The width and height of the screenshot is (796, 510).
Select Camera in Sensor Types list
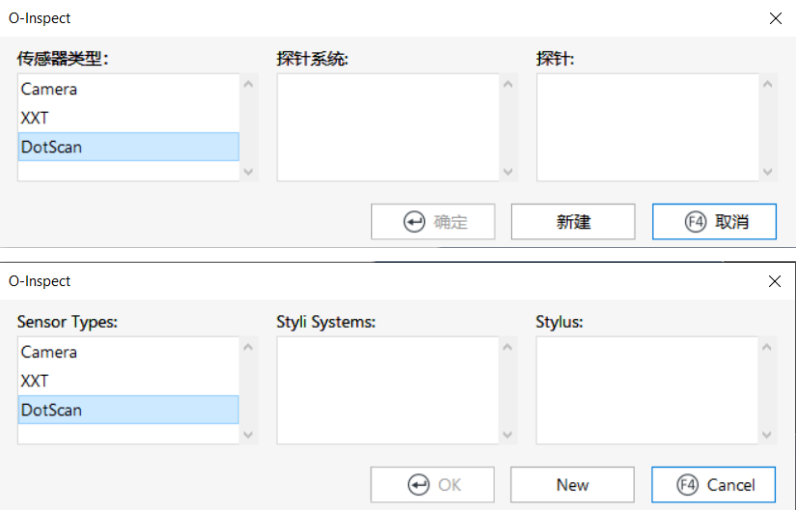point(128,352)
